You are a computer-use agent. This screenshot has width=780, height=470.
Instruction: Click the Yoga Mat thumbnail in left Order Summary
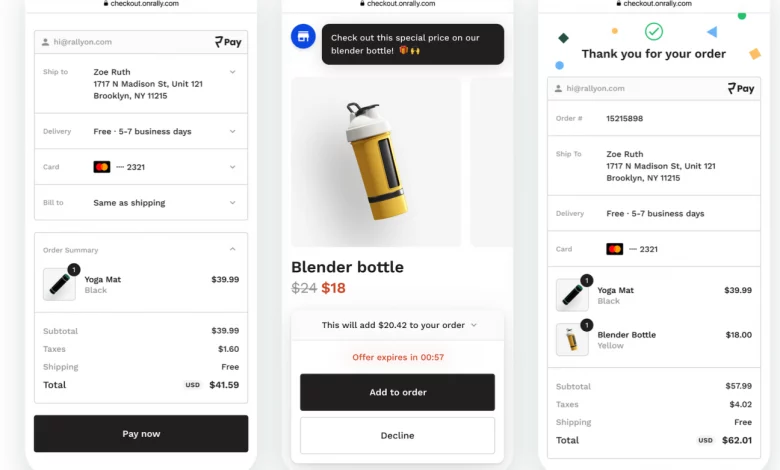coord(59,284)
